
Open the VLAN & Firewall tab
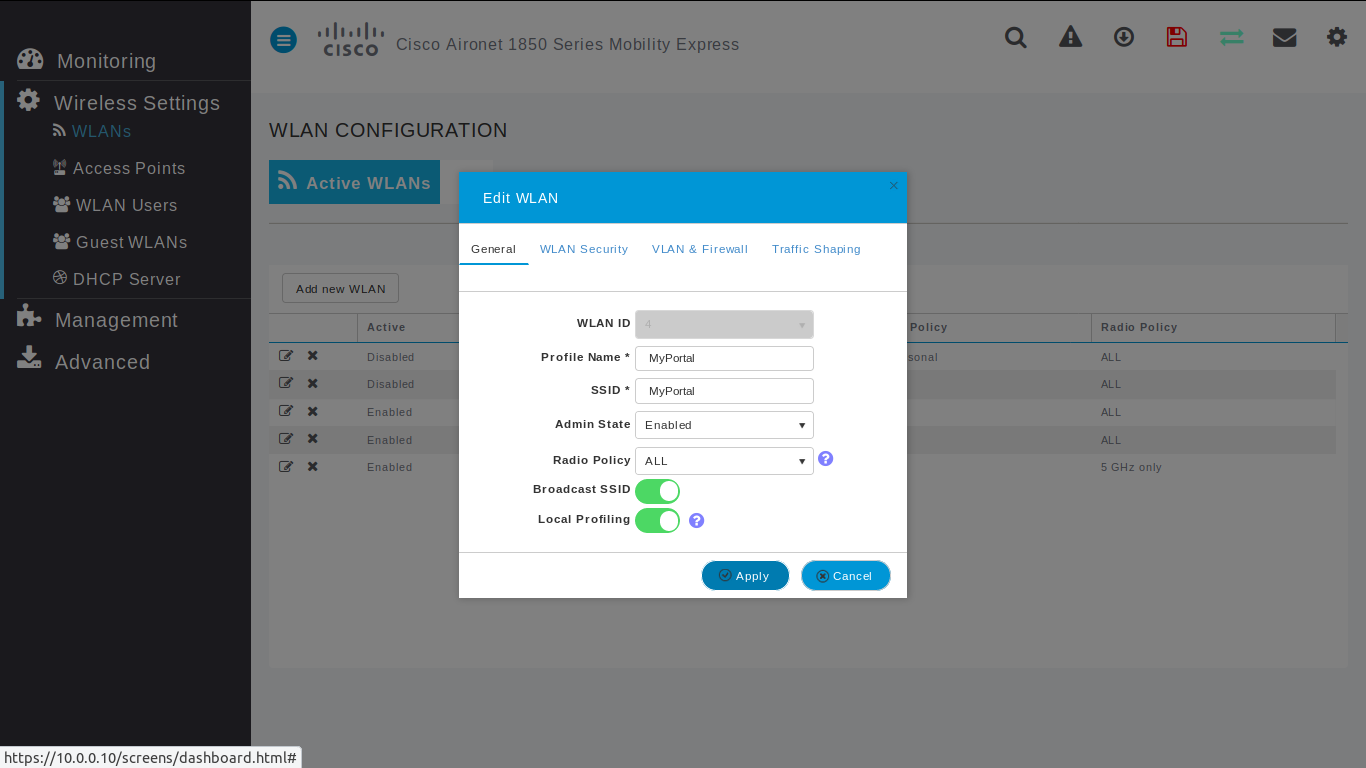pyautogui.click(x=700, y=249)
